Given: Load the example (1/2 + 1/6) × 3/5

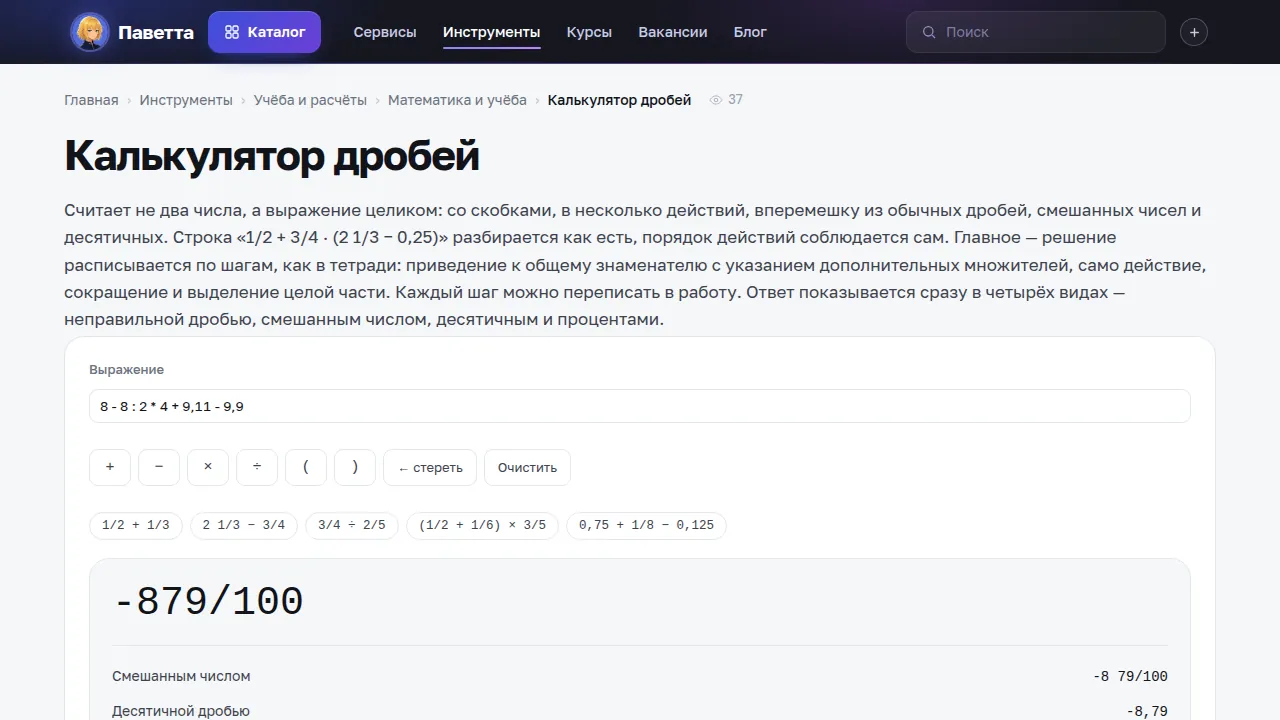Looking at the screenshot, I should (483, 525).
